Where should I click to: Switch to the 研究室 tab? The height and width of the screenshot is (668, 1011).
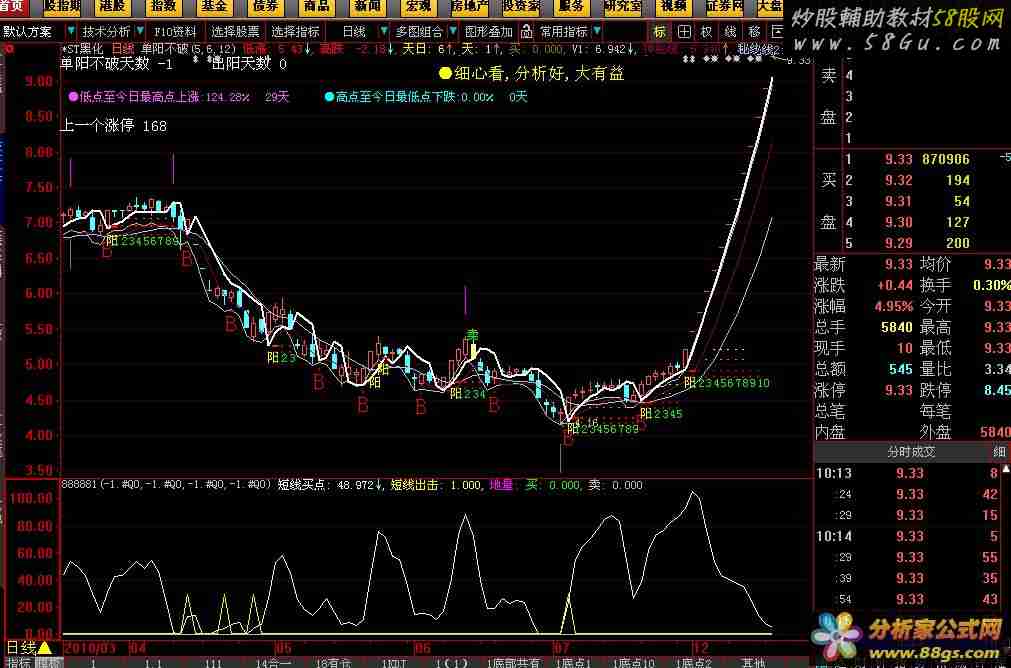(623, 7)
